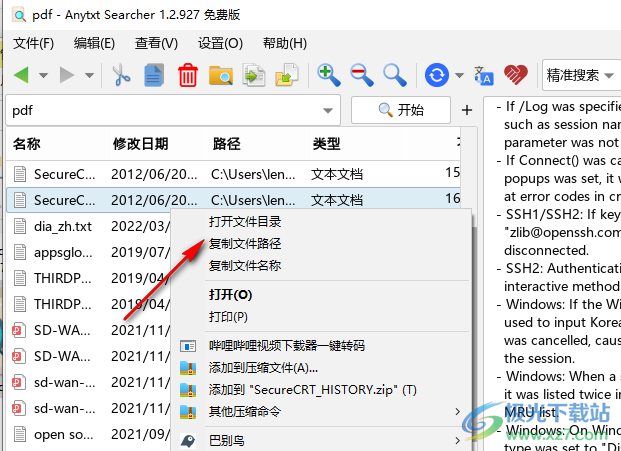Screen dimensions: 621x451
Task: Select the first SecureC... row sized 15
Action: [x=234, y=174]
